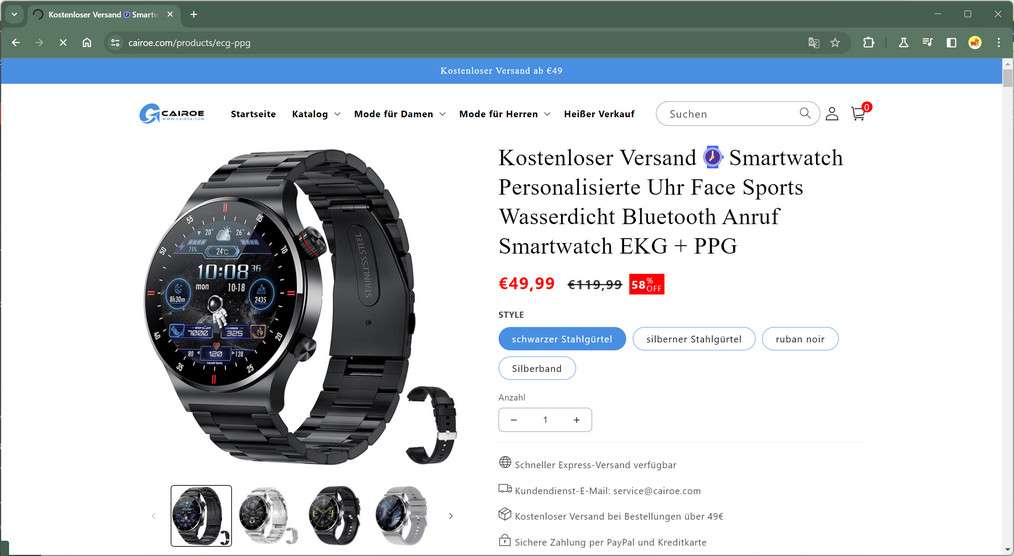
Task: Click the search magnifier icon
Action: 804,113
